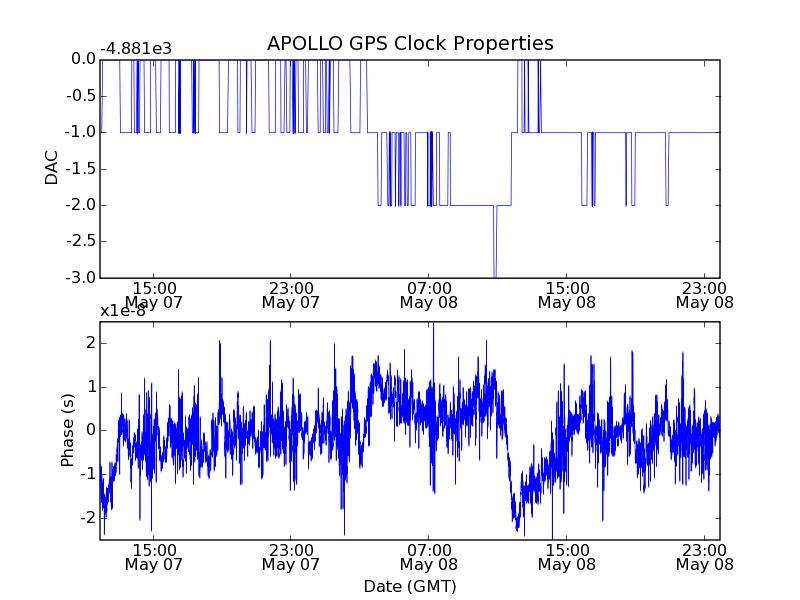Click the '-2' tick on the Phase axis

tap(89, 518)
